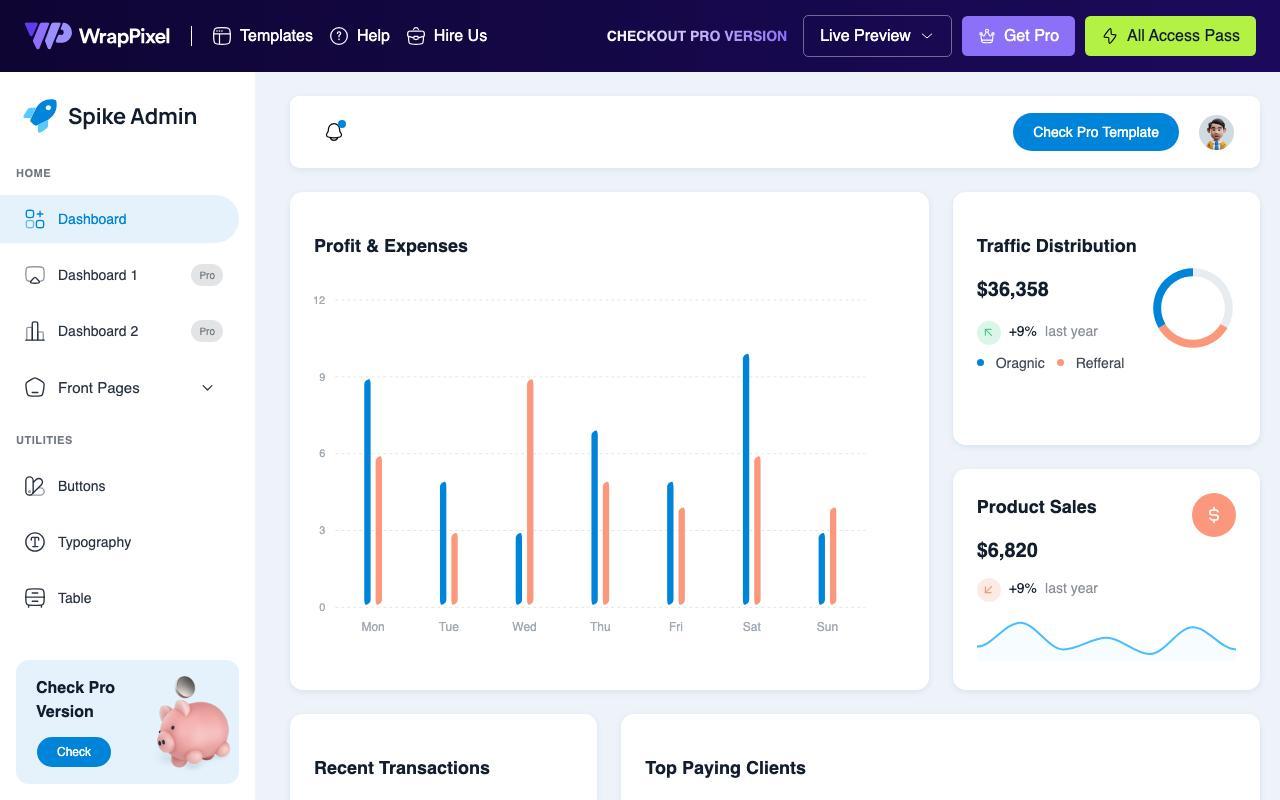Screen dimensions: 1280x800
Task: Click the All Access Pass button
Action: [1170, 36]
